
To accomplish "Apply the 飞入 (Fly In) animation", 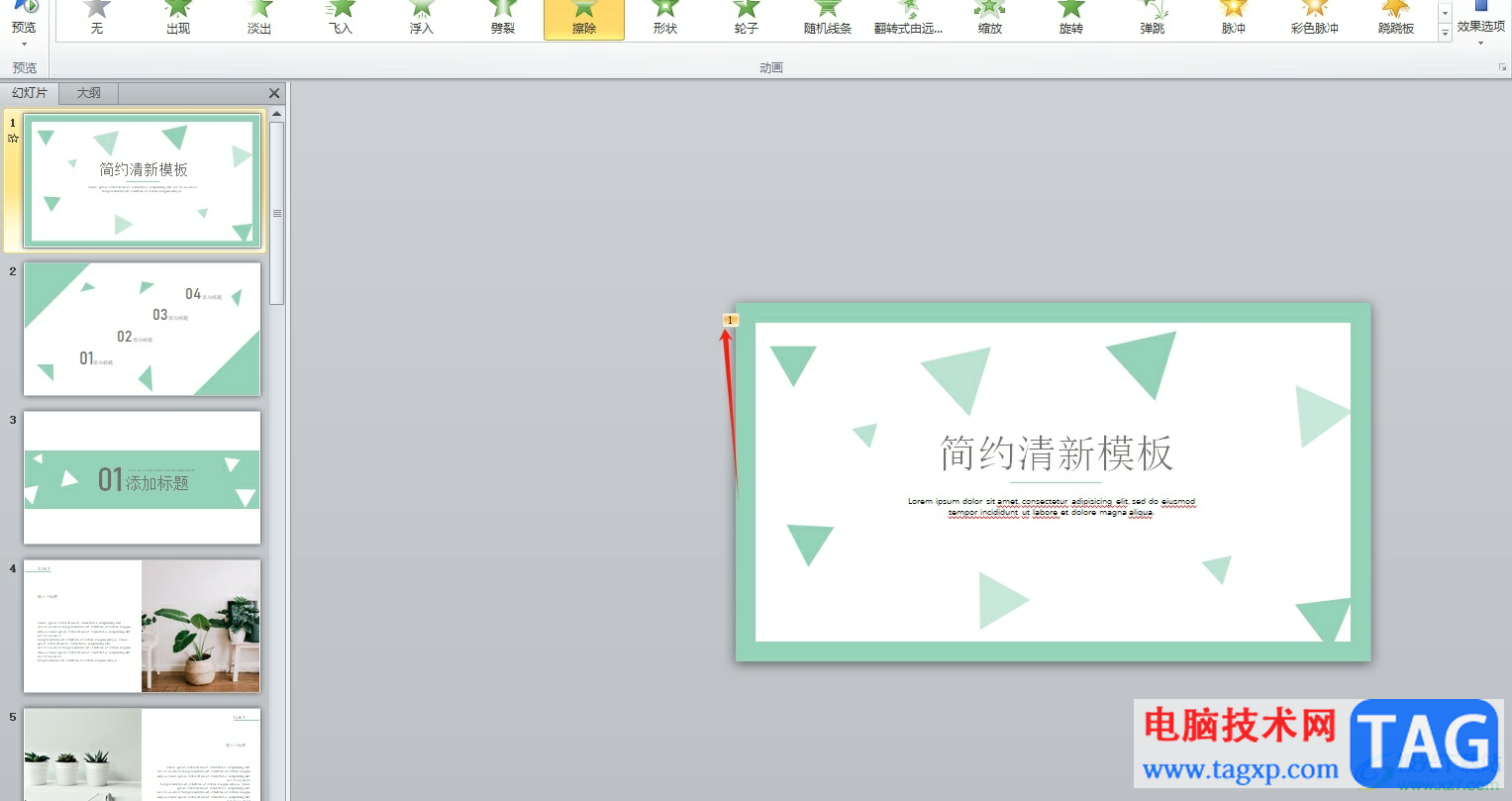I will point(341,19).
